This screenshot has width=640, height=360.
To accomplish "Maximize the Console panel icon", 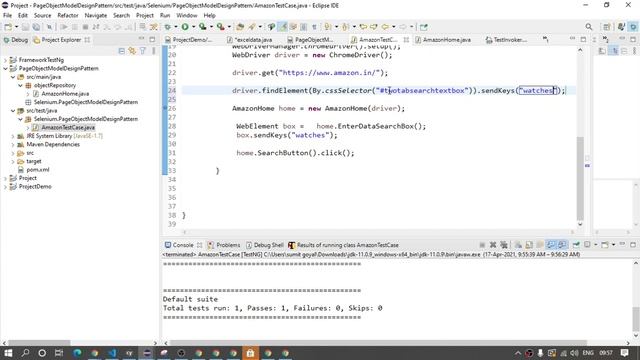I will click(x=633, y=244).
